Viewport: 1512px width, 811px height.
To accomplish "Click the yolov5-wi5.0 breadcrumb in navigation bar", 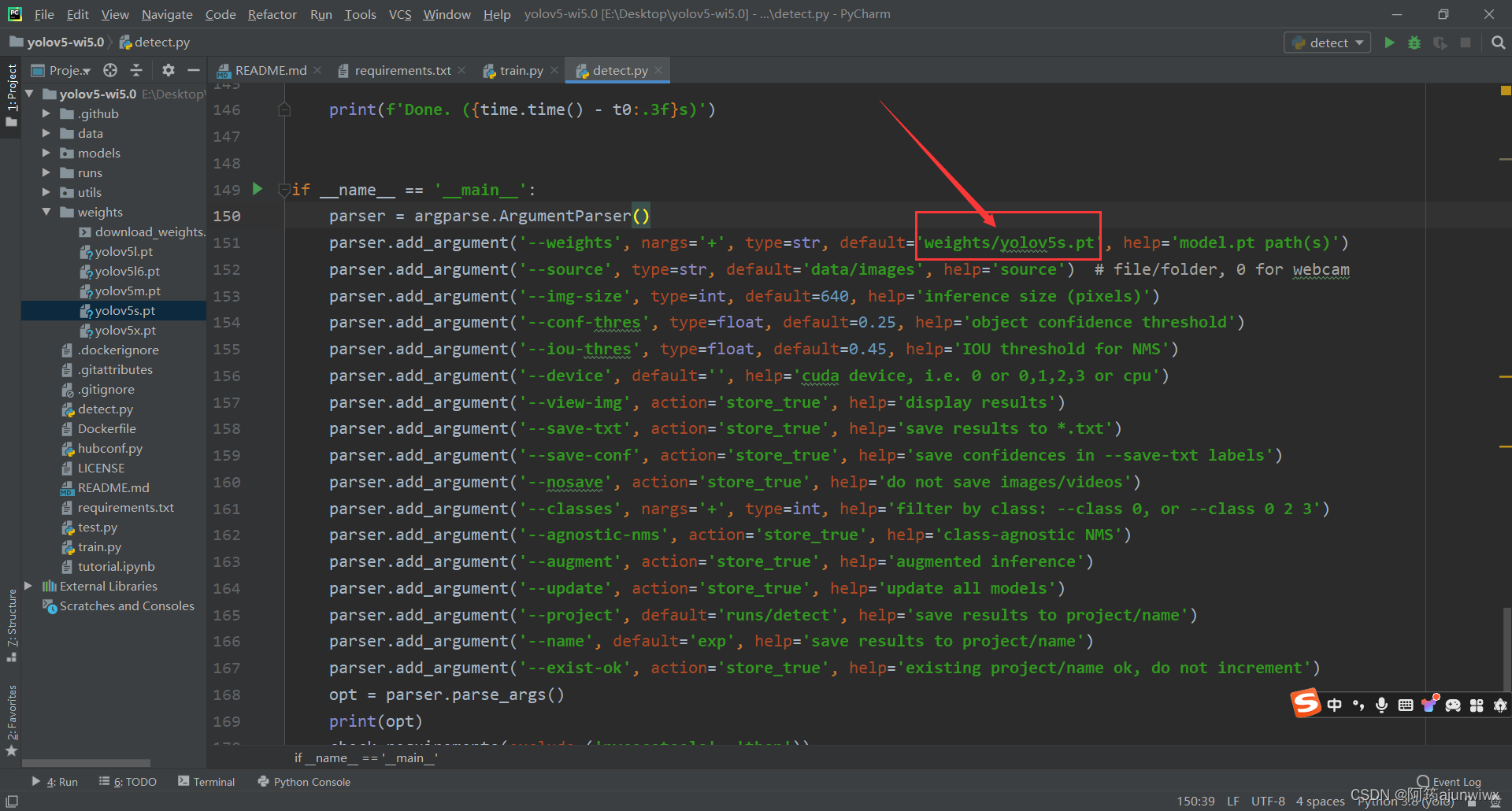I will (57, 43).
